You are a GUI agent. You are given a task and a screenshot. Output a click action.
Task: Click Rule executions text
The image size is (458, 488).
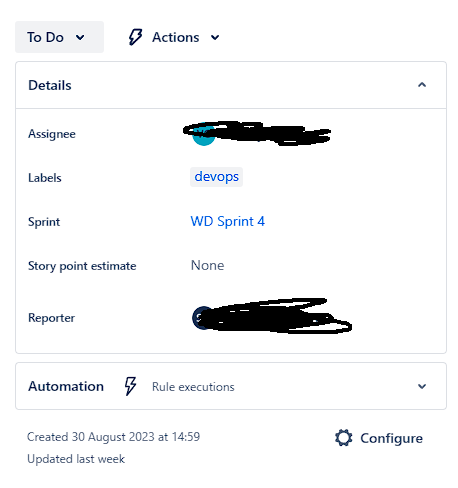point(193,387)
